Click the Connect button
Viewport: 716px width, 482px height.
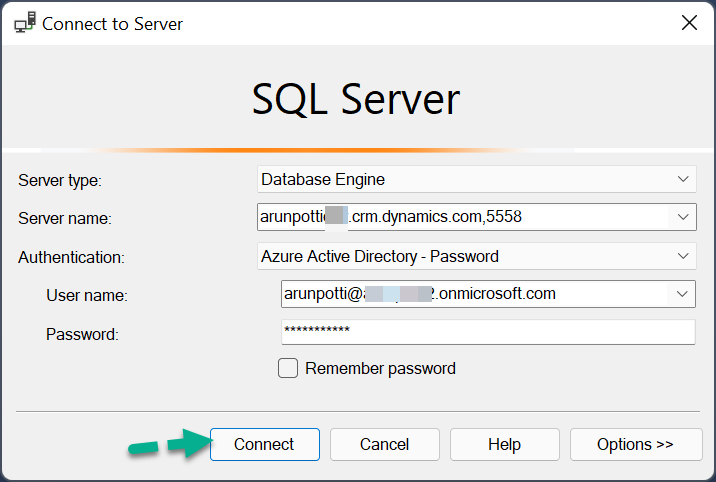coord(265,444)
